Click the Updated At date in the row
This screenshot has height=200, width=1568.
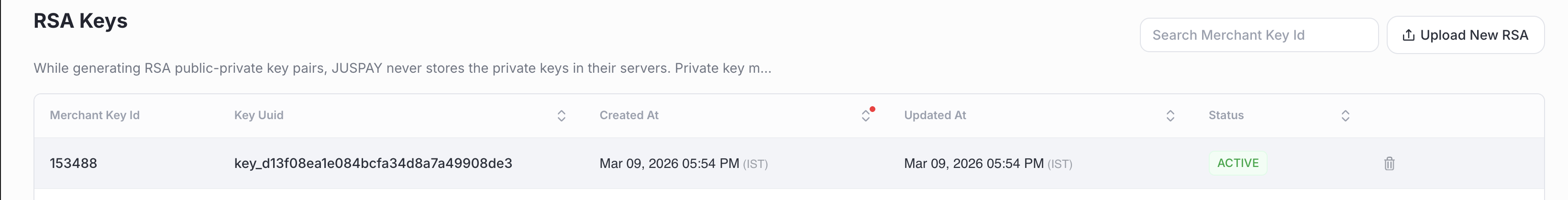pos(973,164)
